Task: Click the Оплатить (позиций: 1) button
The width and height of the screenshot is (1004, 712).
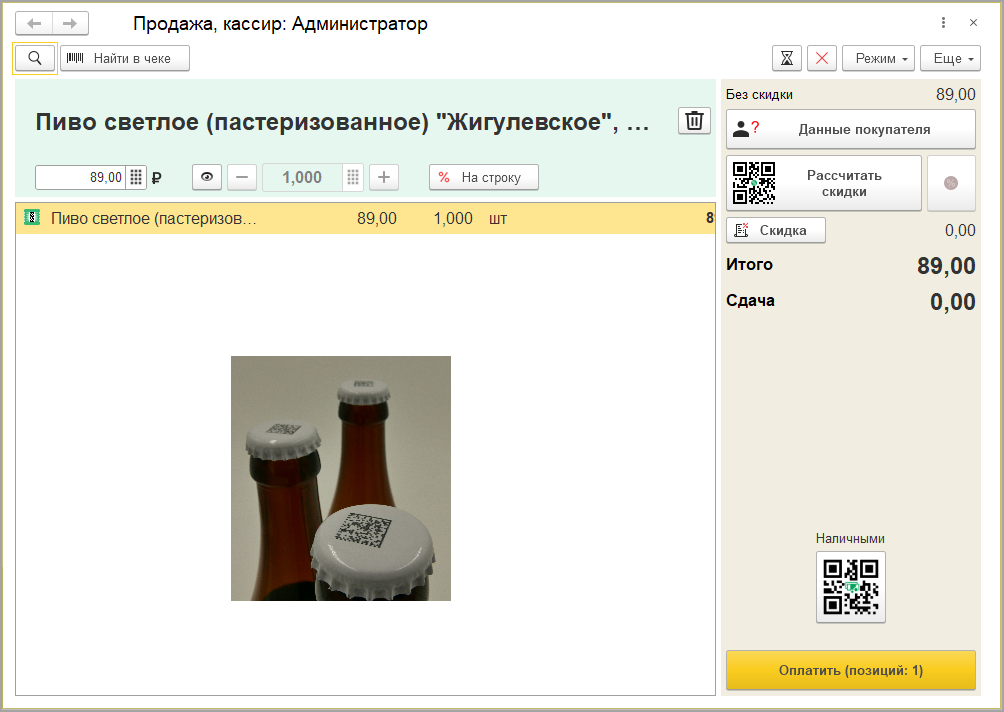Action: pyautogui.click(x=850, y=670)
